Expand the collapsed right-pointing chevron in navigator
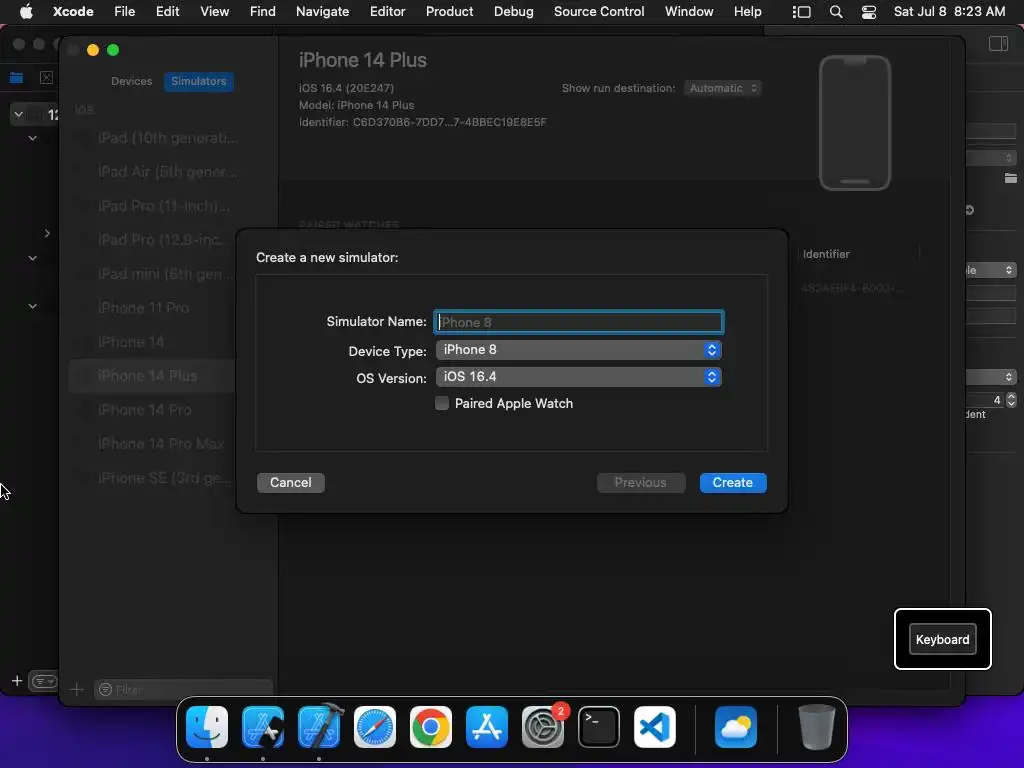 pos(47,233)
